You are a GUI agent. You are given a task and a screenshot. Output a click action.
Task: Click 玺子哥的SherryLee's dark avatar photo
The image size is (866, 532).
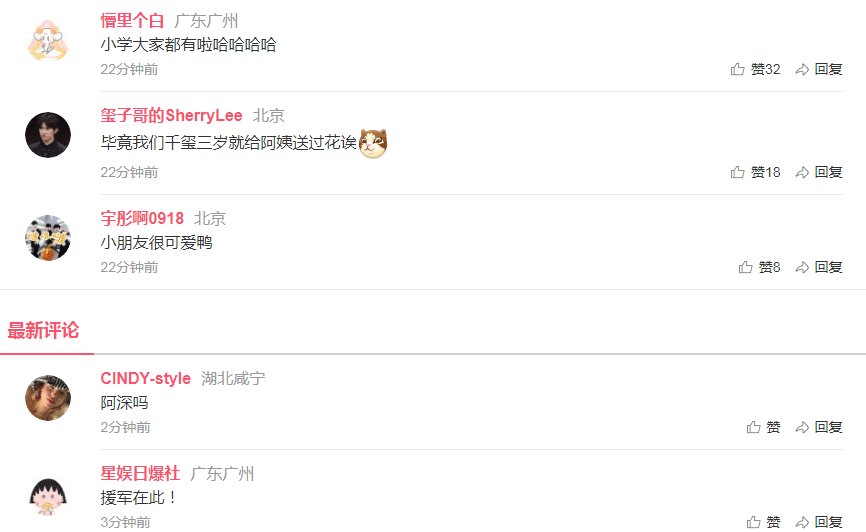coord(48,135)
